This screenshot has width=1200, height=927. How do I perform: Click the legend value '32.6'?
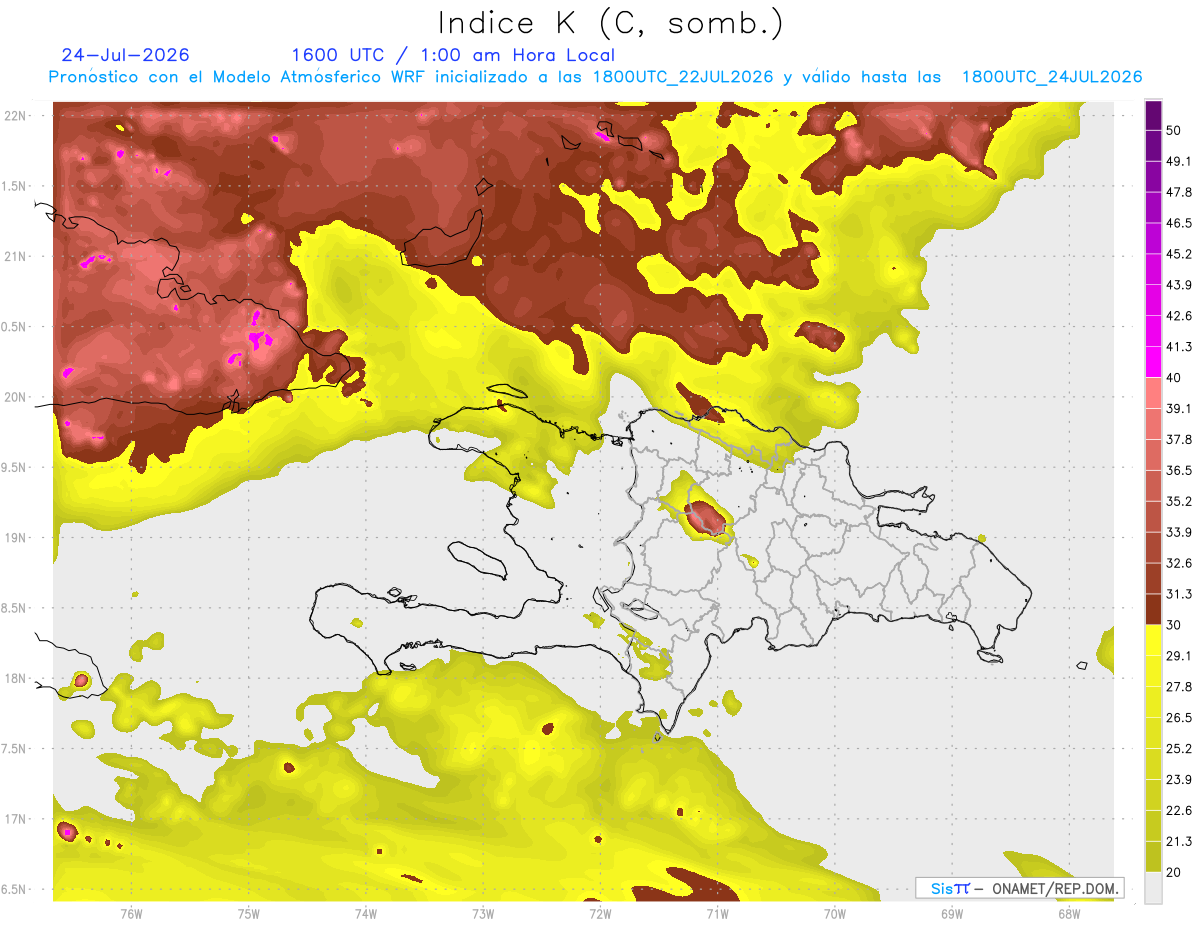tap(1179, 563)
